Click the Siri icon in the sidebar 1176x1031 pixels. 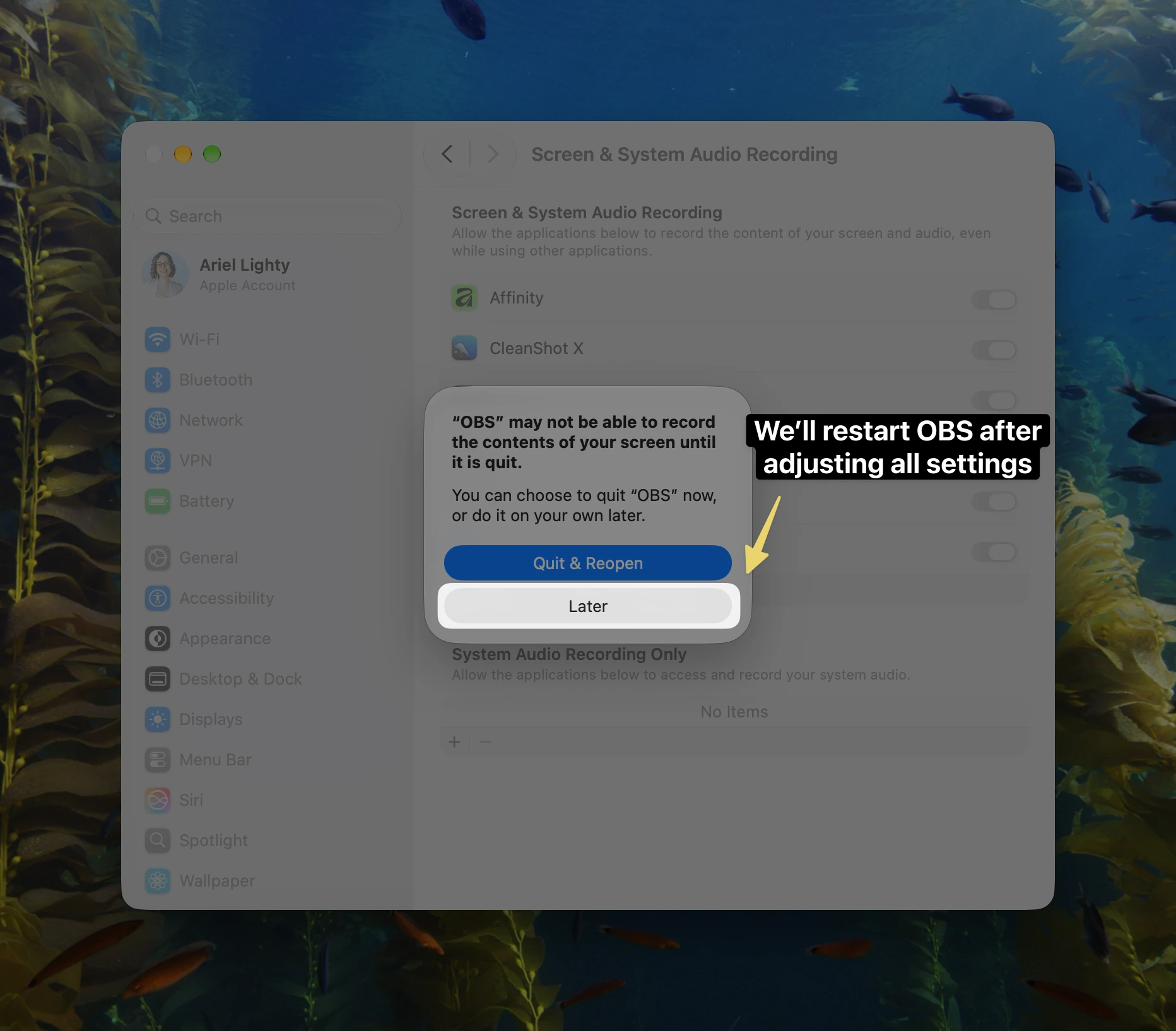pos(158,800)
